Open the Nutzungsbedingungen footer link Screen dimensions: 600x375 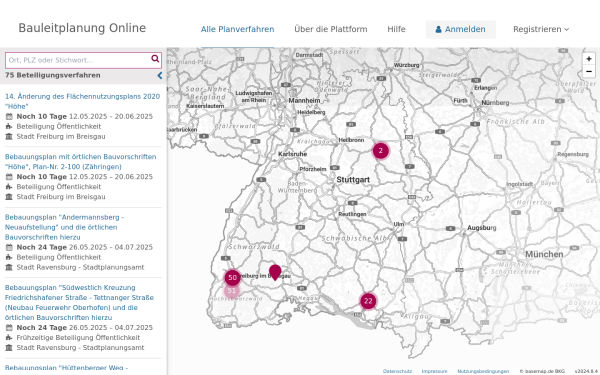483,371
